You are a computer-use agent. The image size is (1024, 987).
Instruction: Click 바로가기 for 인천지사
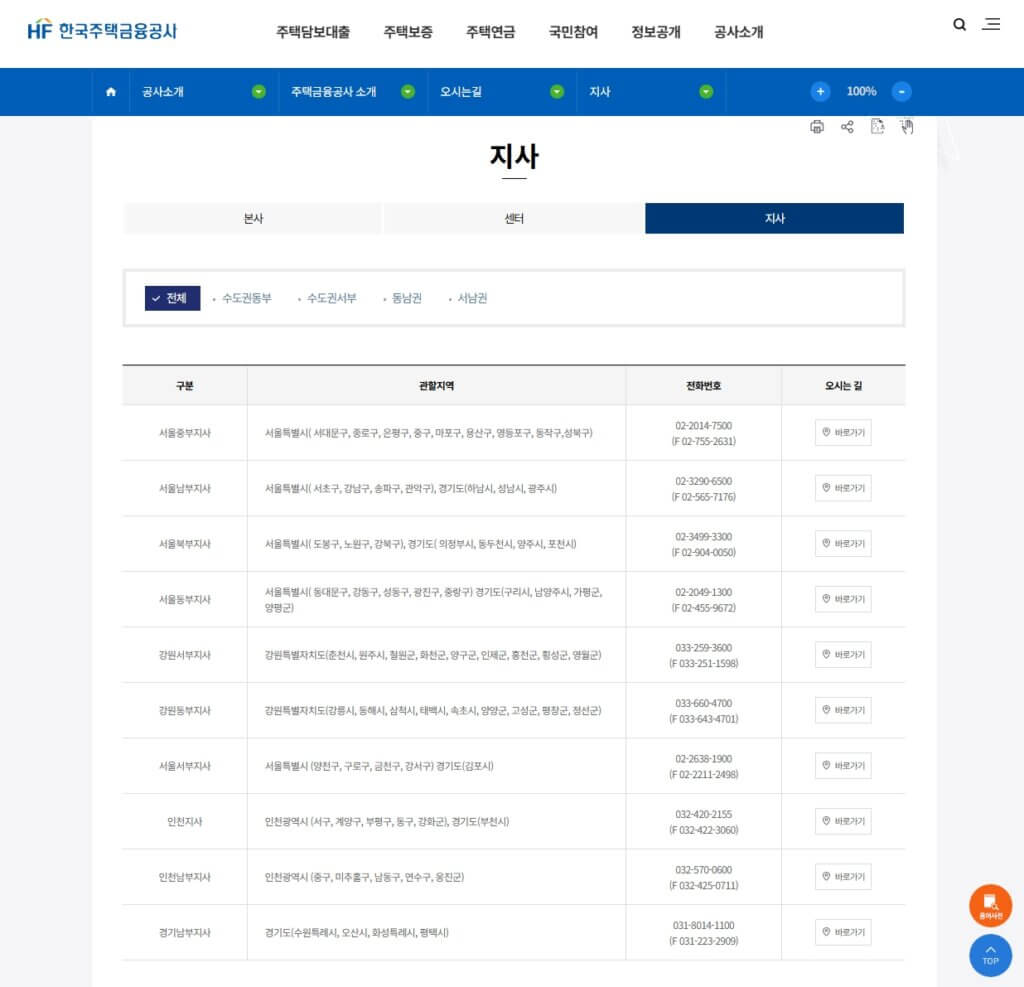pos(842,821)
